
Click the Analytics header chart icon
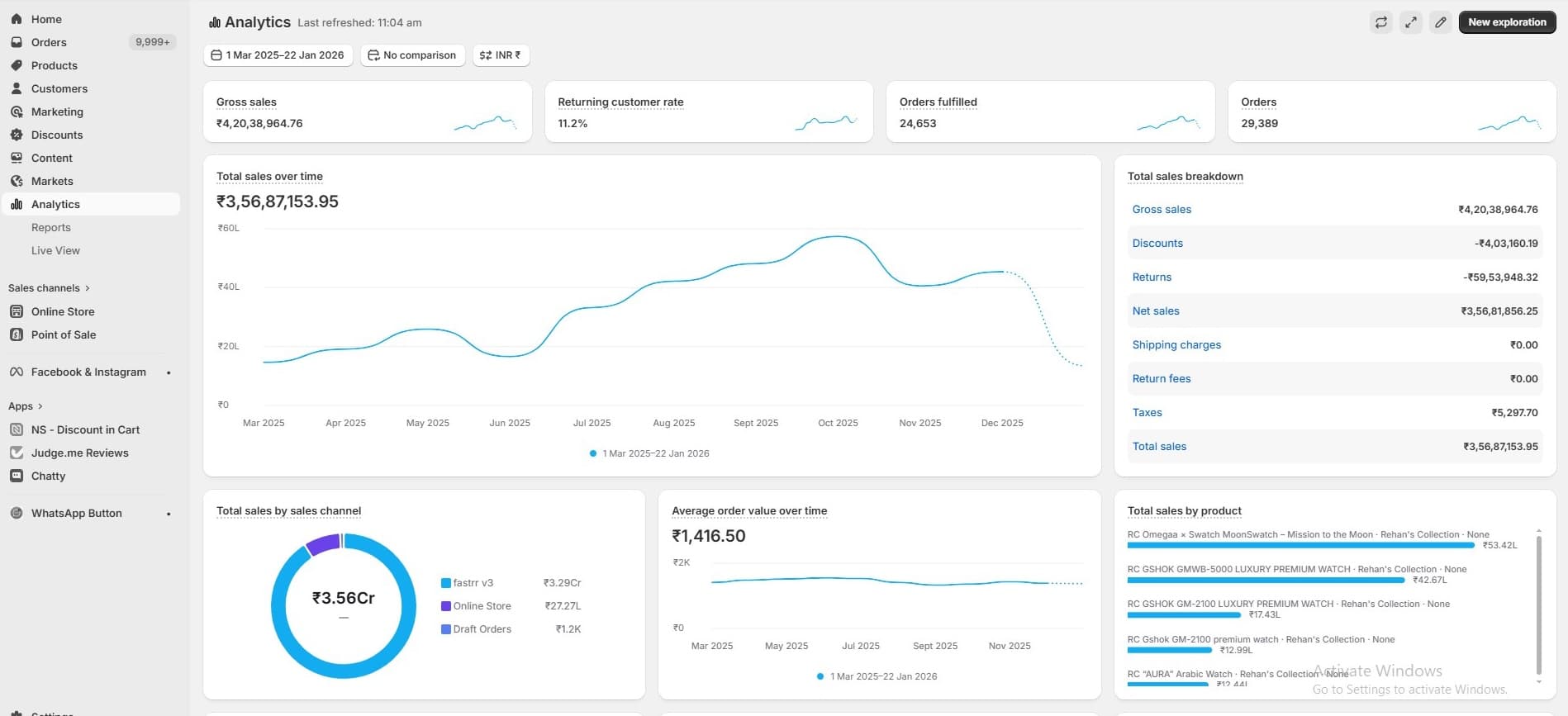215,22
